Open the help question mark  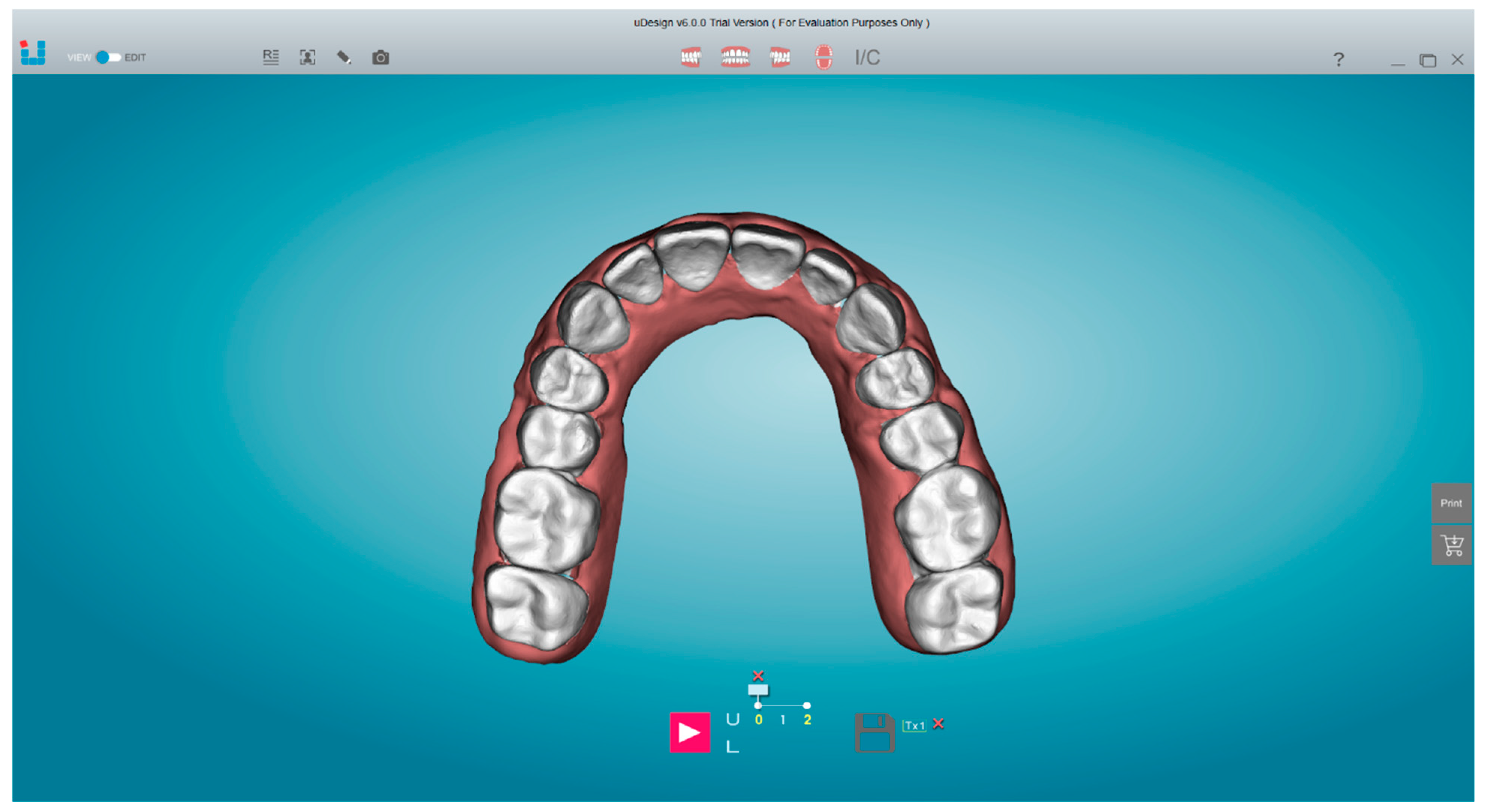1339,59
